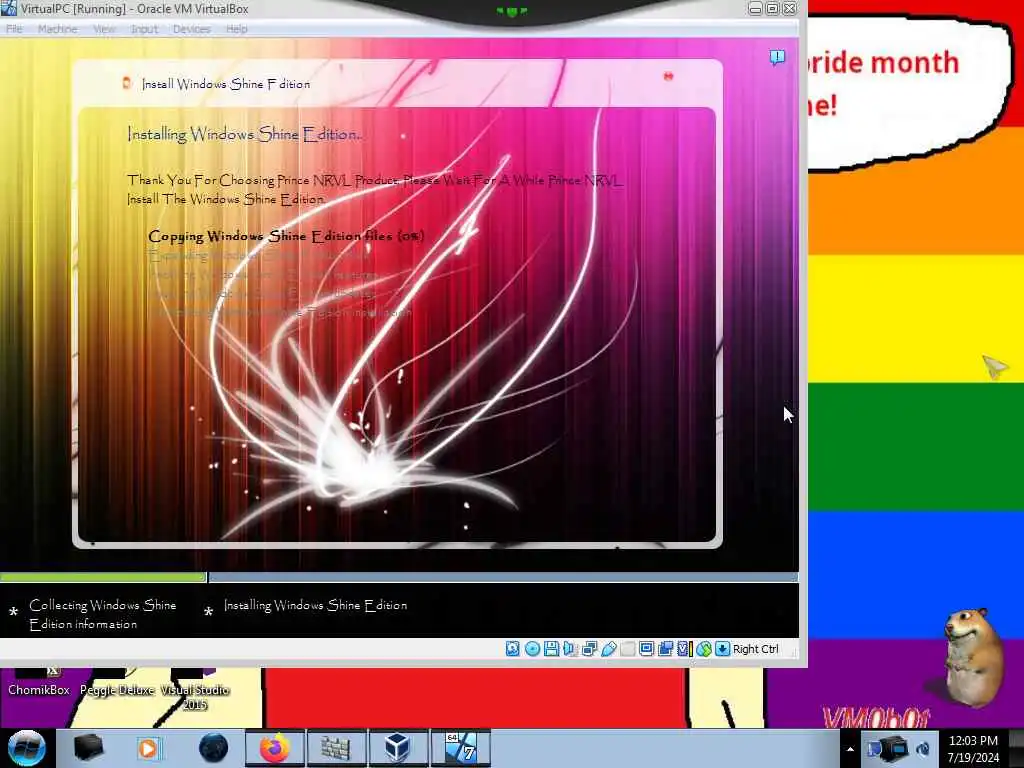Click the network adapters indicator icon
Screen dimensions: 1024x768
(x=589, y=648)
